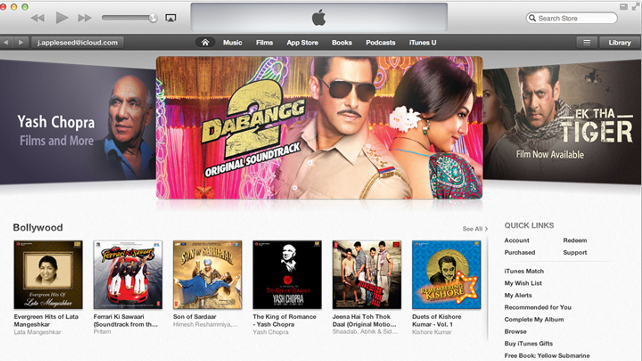Click the rewind playback button
Screen dimensions: 642x361
(38, 18)
